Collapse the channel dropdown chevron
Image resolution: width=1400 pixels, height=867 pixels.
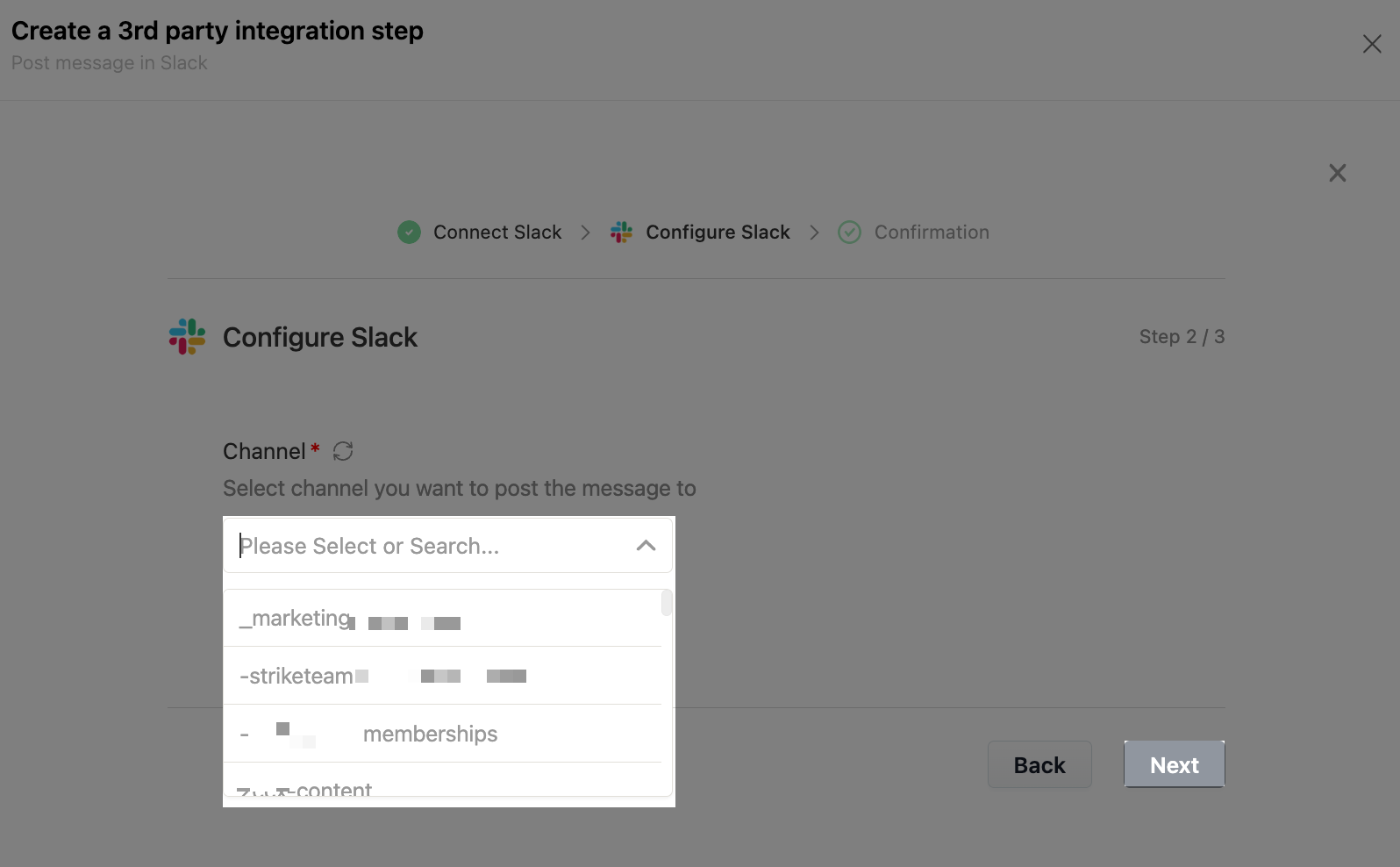[x=646, y=546]
